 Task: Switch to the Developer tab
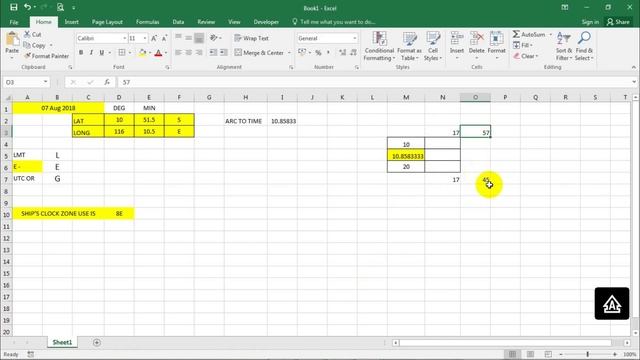tap(266, 22)
